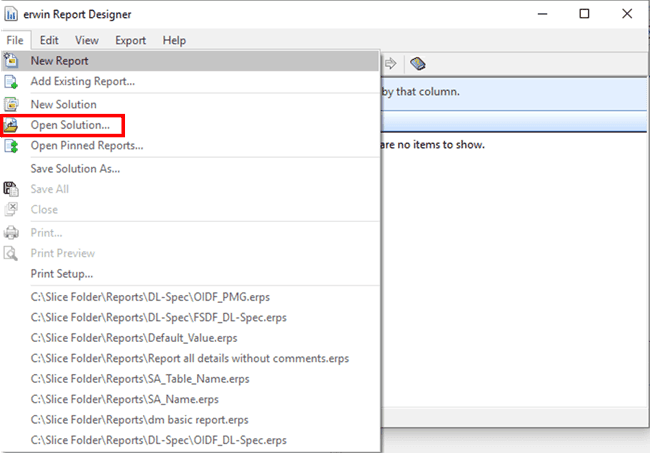This screenshot has width=650, height=453.
Task: Open the Edit menu
Action: tap(49, 40)
